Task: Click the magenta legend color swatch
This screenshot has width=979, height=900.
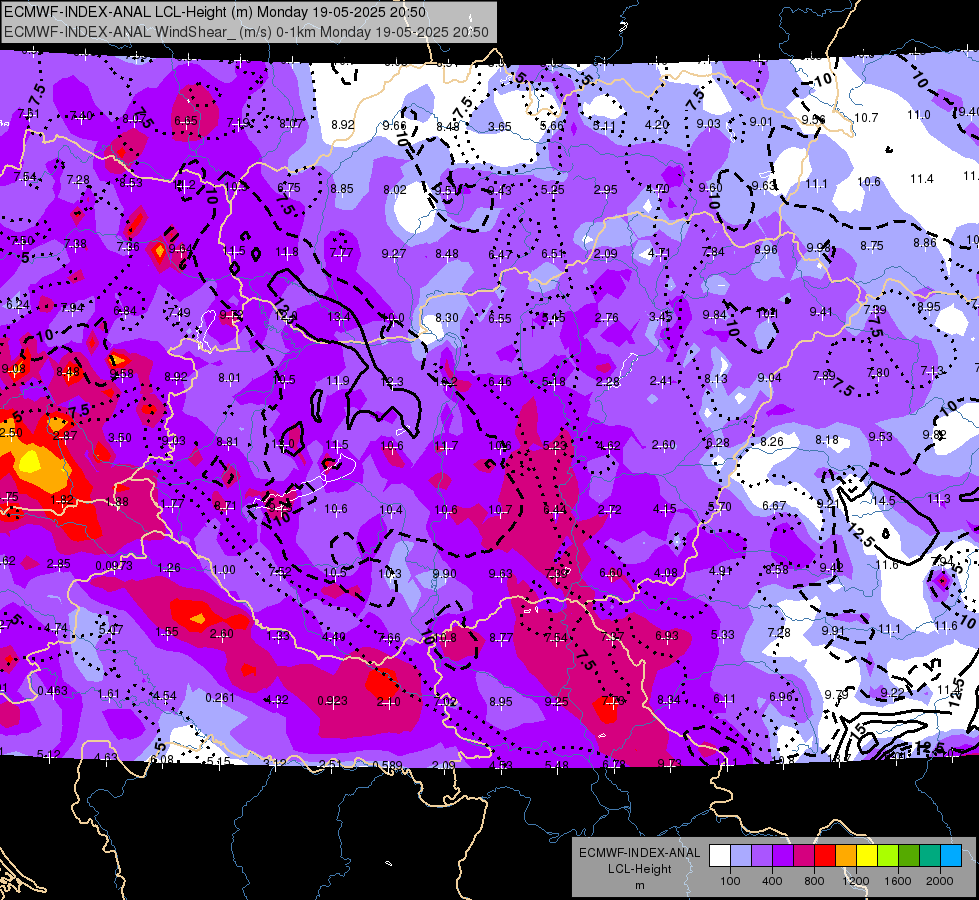Action: pyautogui.click(x=804, y=856)
